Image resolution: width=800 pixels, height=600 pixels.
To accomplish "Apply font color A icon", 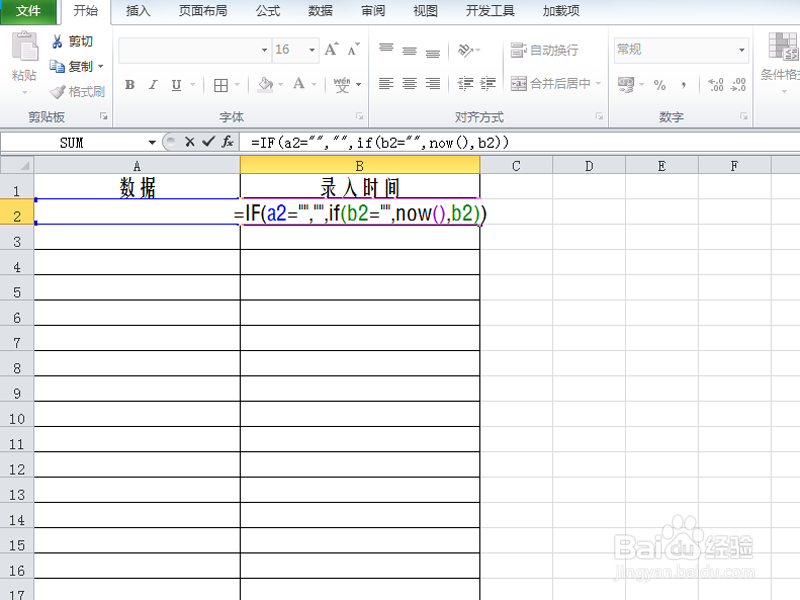I will (299, 84).
